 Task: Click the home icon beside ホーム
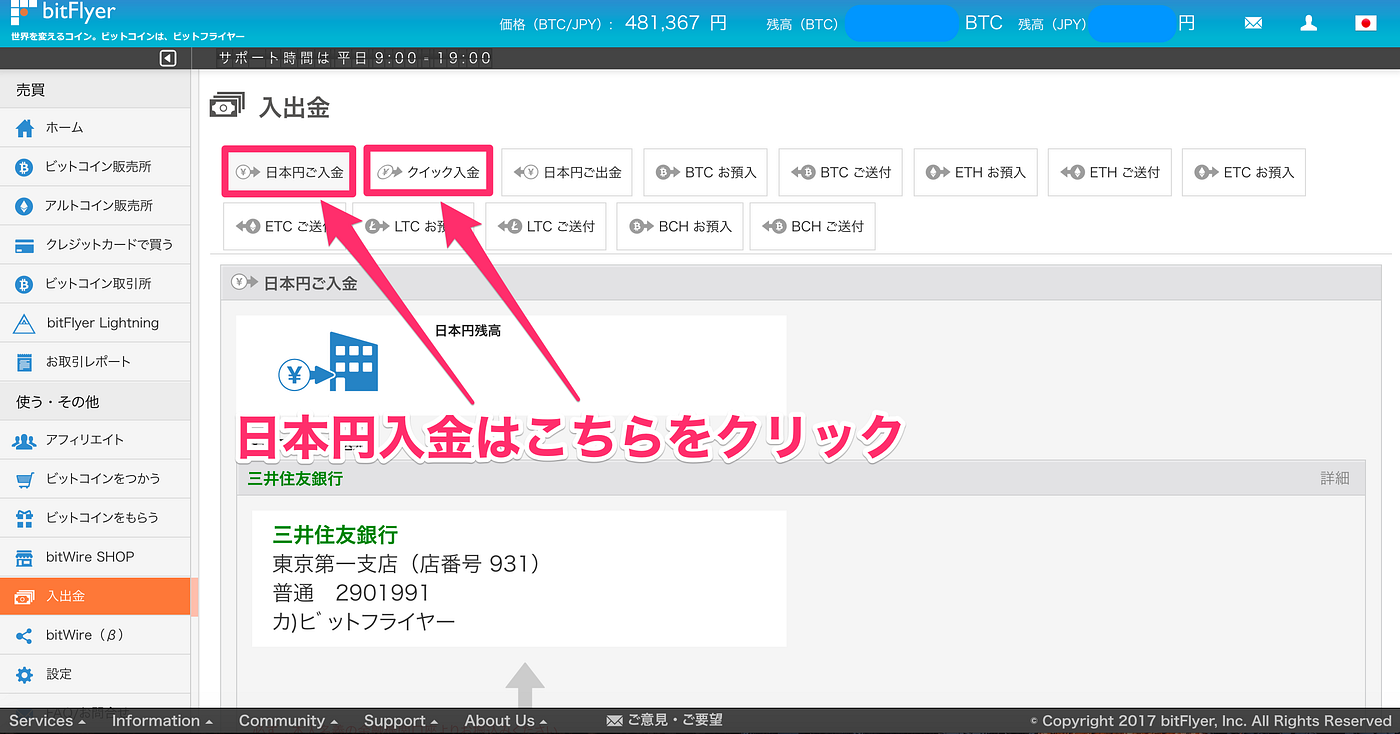click(25, 128)
